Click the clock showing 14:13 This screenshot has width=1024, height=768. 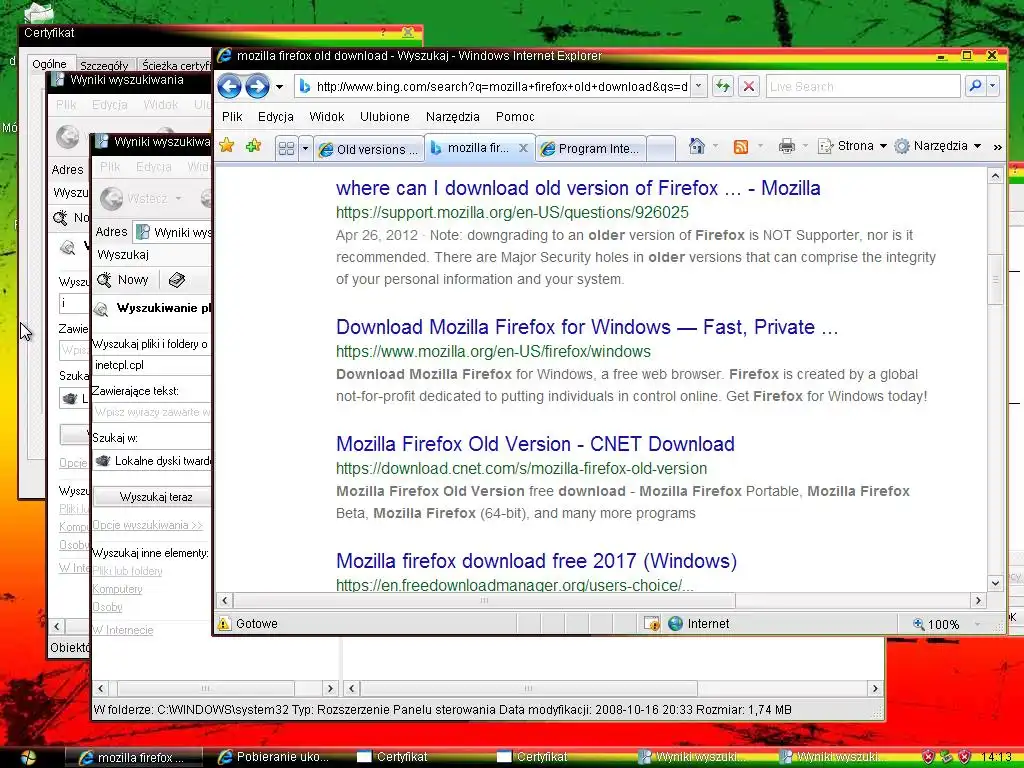coord(997,758)
